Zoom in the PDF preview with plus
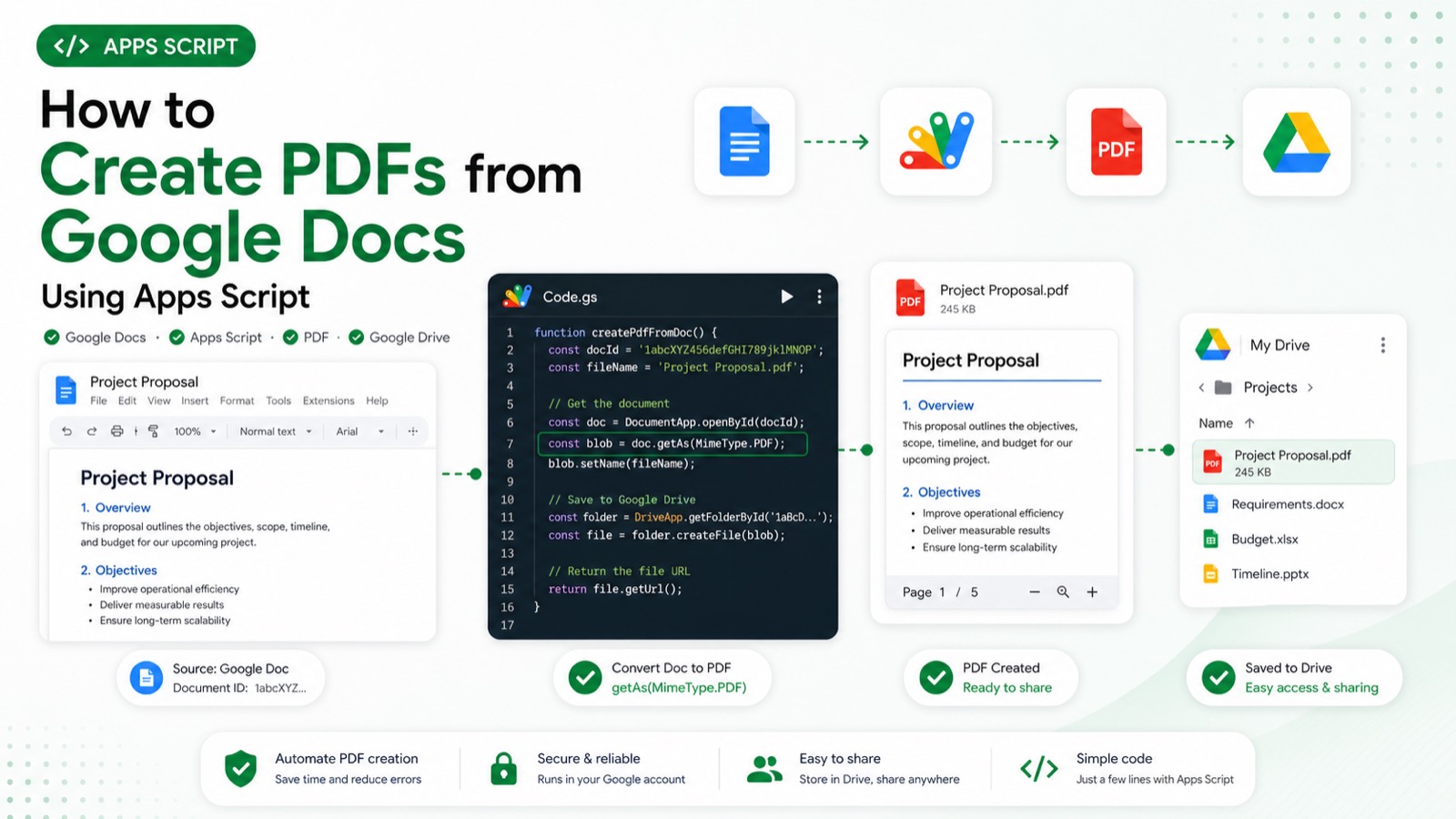1456x819 pixels. click(1092, 591)
